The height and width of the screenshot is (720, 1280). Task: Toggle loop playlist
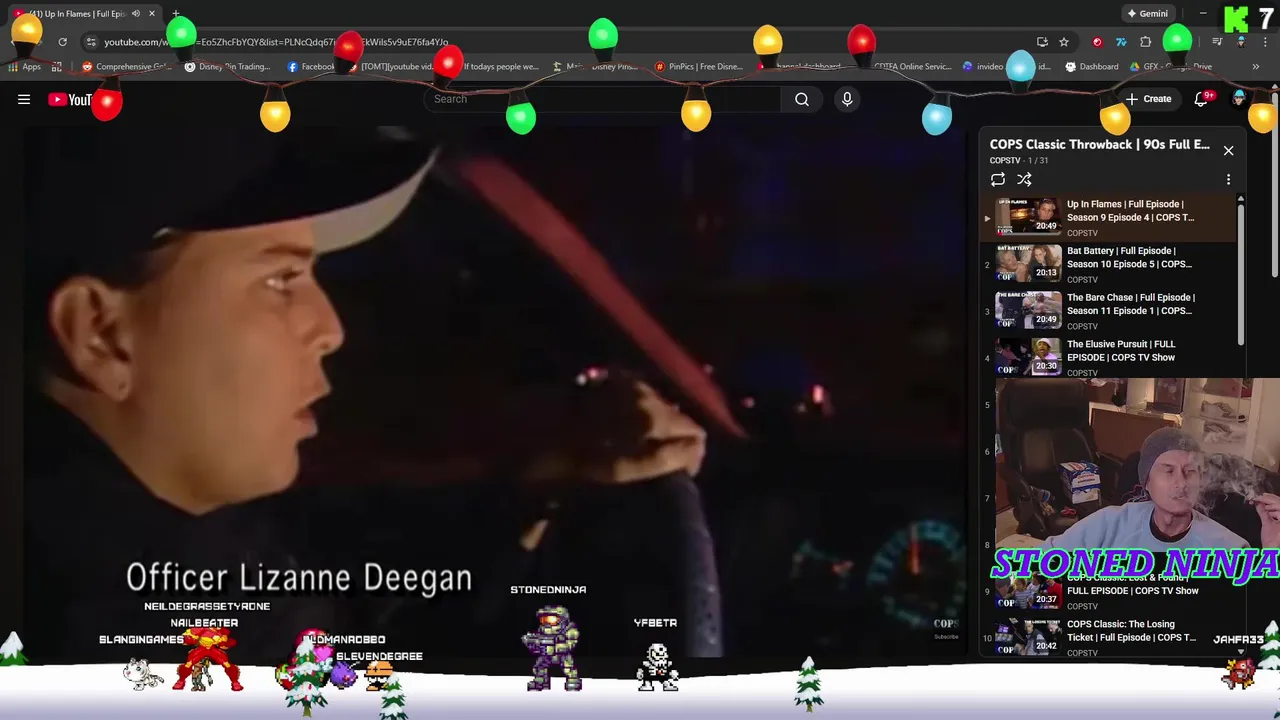click(998, 180)
